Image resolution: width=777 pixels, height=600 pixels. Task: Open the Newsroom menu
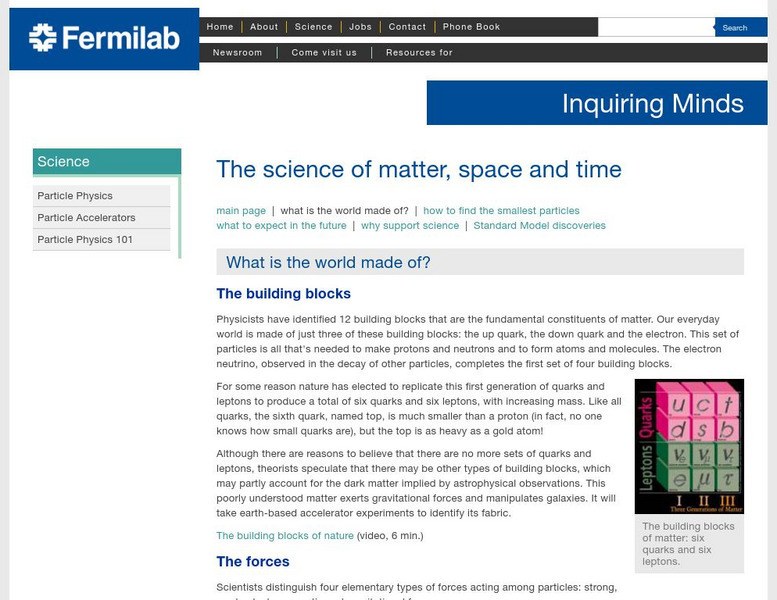(x=237, y=53)
